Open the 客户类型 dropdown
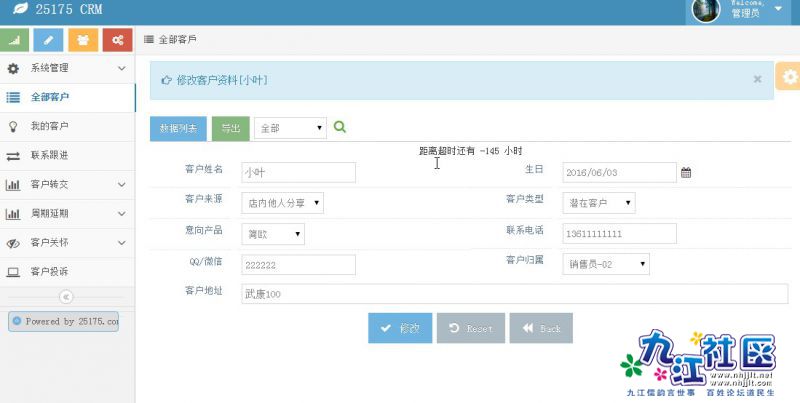The width and height of the screenshot is (800, 403). pyautogui.click(x=599, y=203)
